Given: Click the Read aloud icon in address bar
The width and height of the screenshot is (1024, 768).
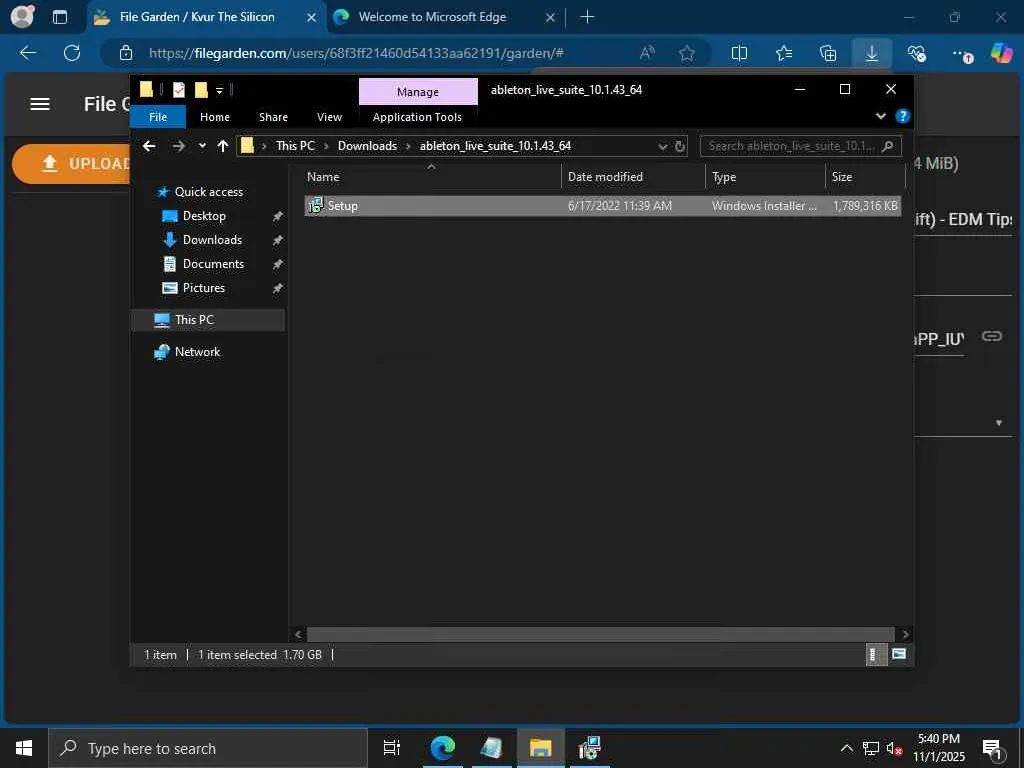Looking at the screenshot, I should click(x=647, y=53).
